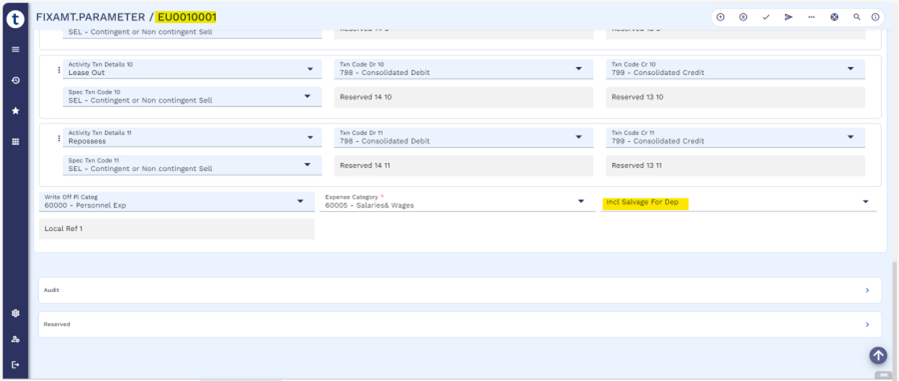Click the Temenos logo icon
Viewport: 899px width, 381px height.
[15, 18]
